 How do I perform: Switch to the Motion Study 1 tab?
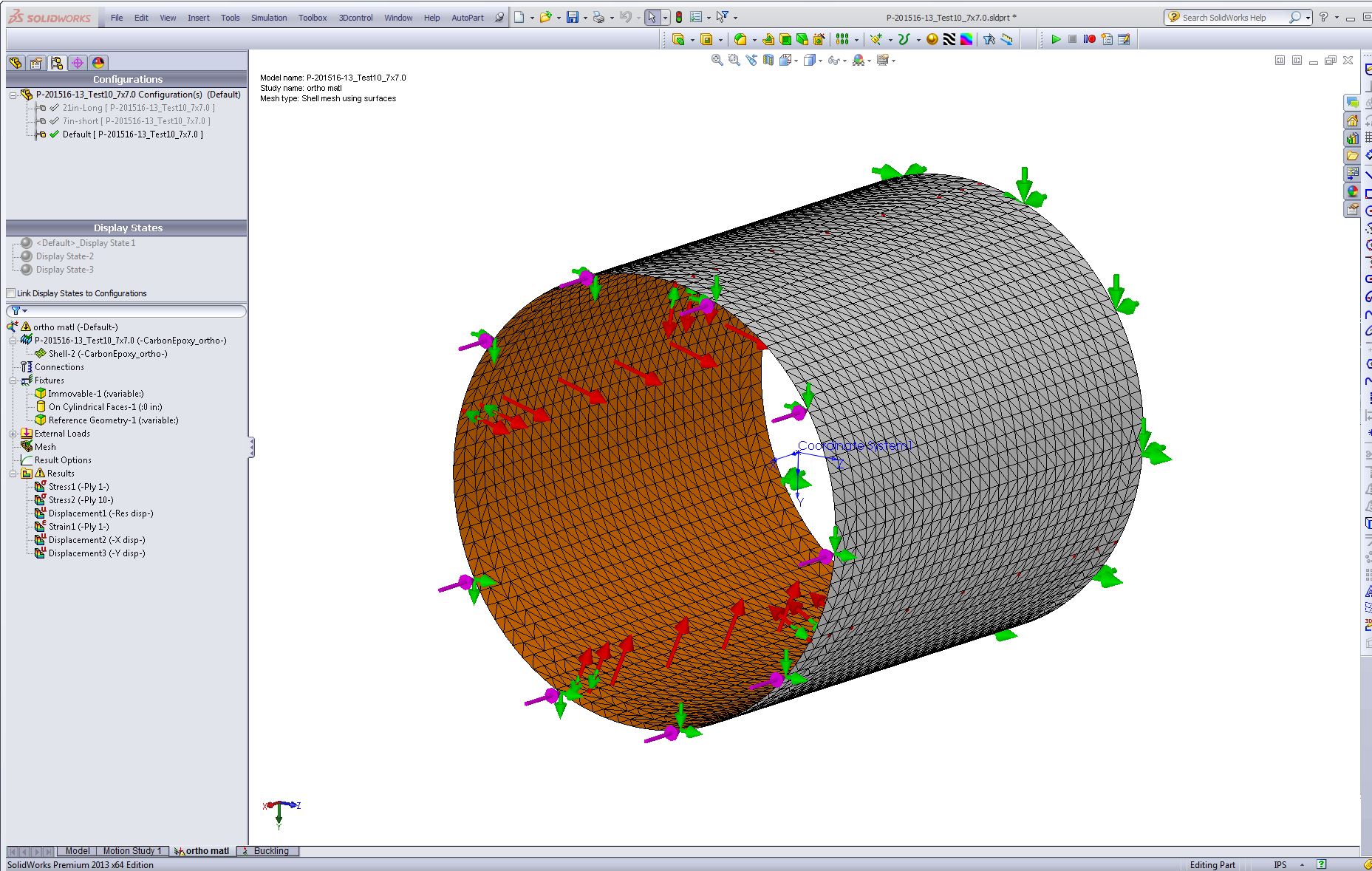coord(132,851)
